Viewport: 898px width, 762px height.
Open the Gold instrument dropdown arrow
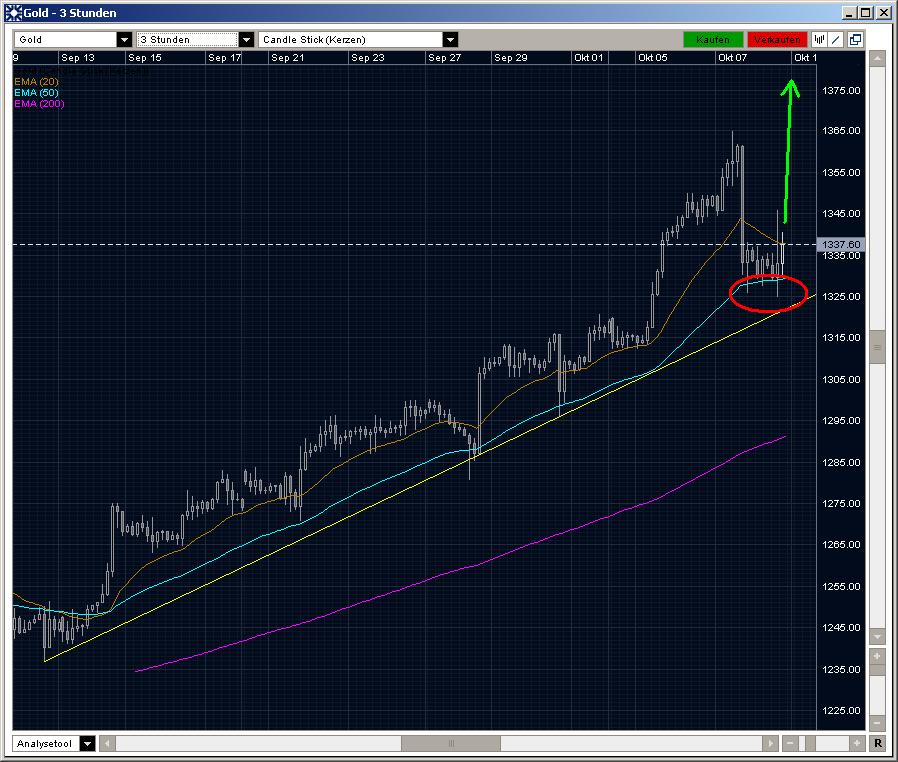(124, 40)
